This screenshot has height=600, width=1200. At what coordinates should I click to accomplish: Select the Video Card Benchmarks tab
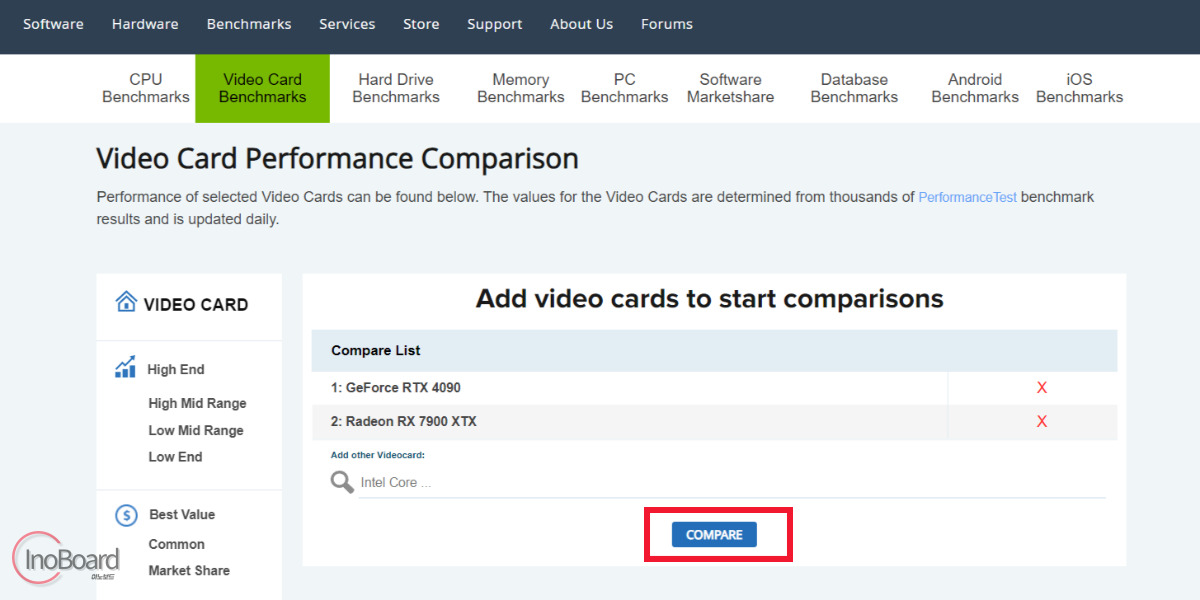[262, 88]
